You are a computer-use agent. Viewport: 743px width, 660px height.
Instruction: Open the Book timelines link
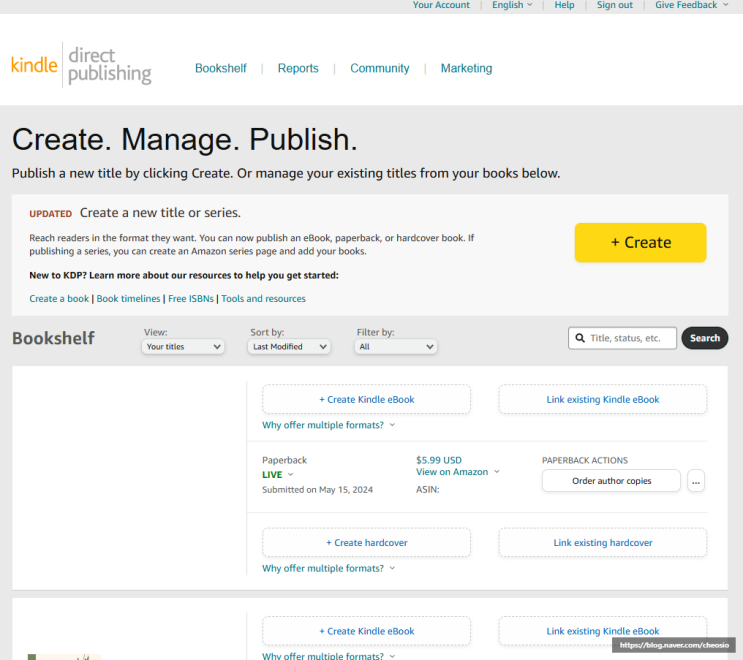128,298
